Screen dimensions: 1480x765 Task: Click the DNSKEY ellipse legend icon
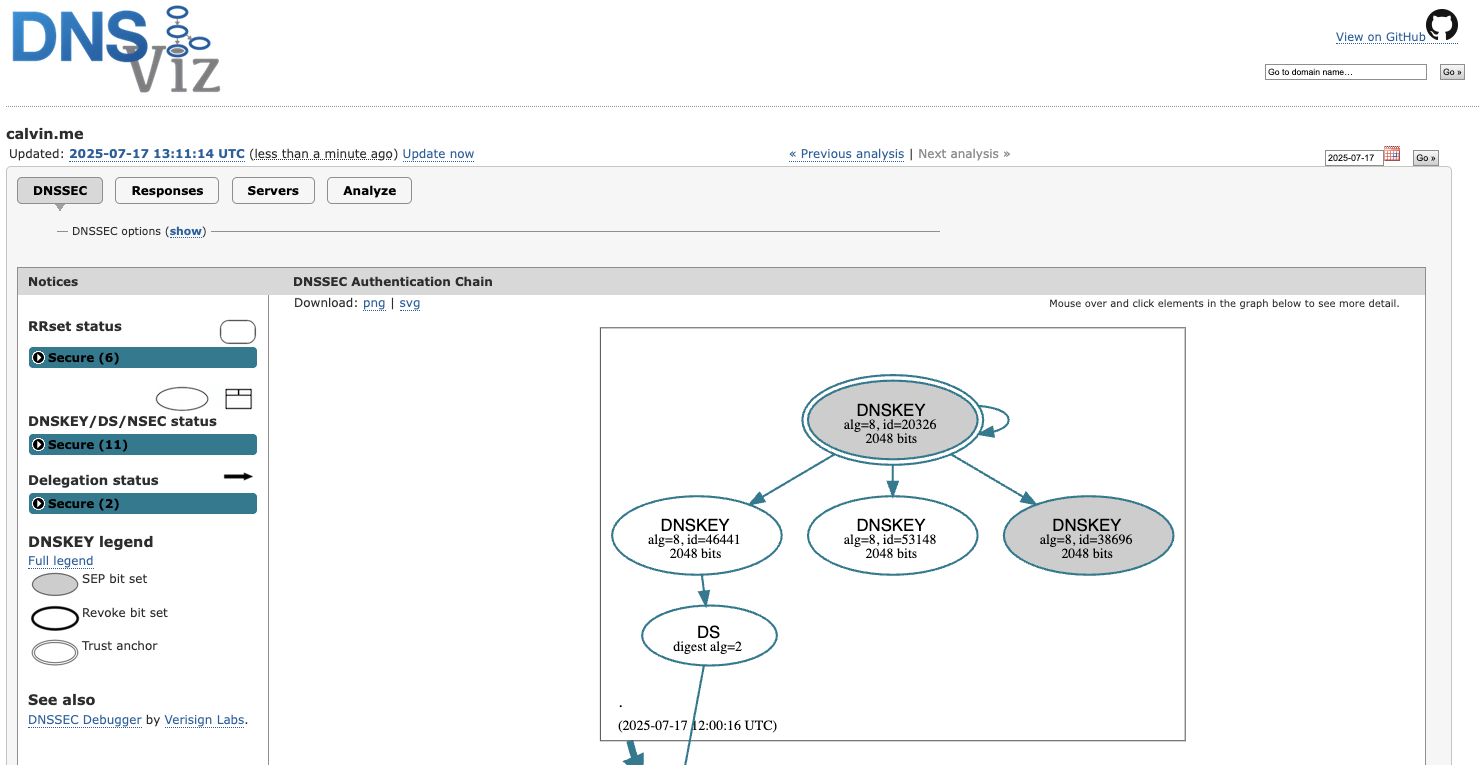point(182,399)
